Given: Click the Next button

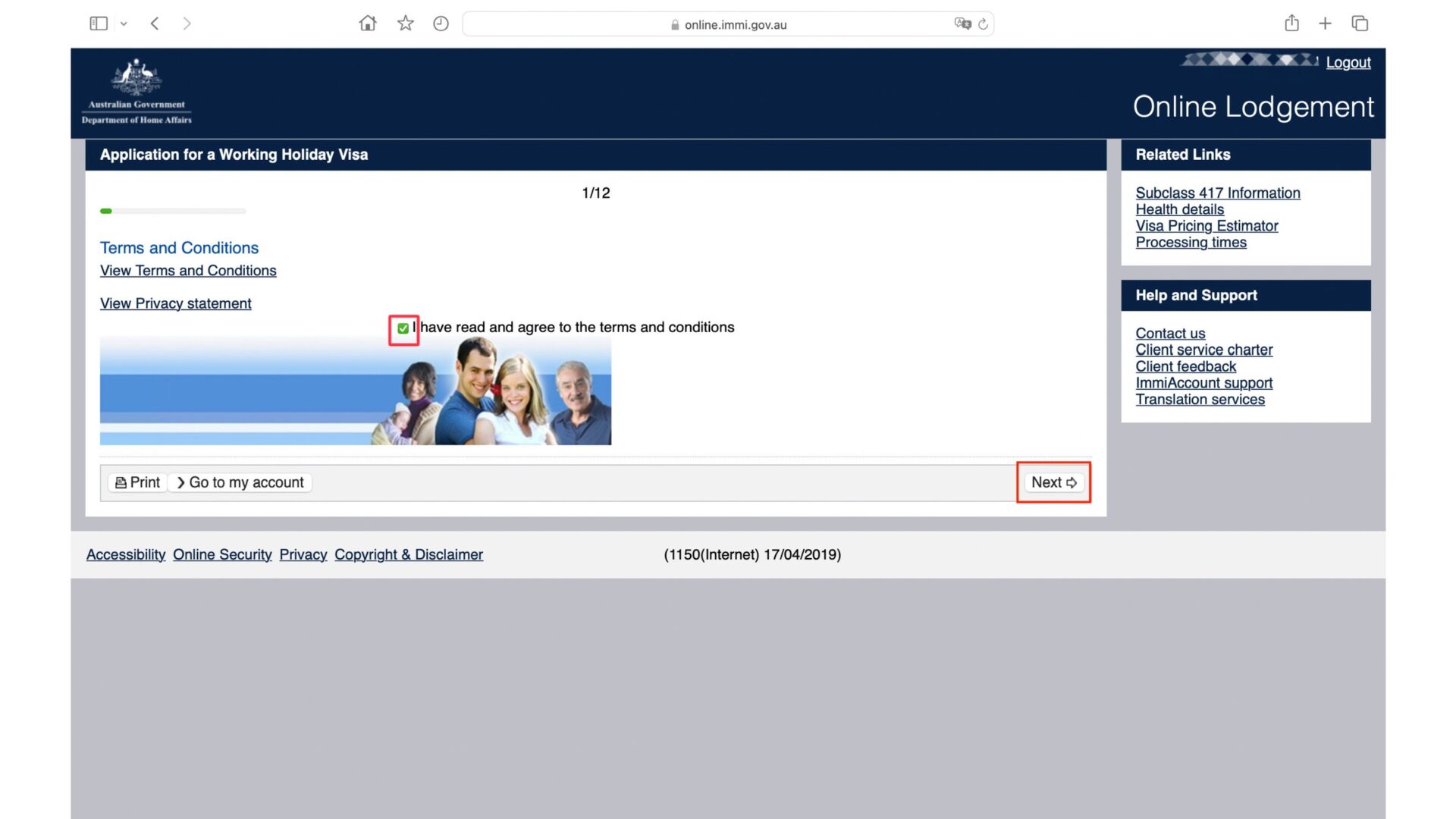Looking at the screenshot, I should pos(1053,482).
